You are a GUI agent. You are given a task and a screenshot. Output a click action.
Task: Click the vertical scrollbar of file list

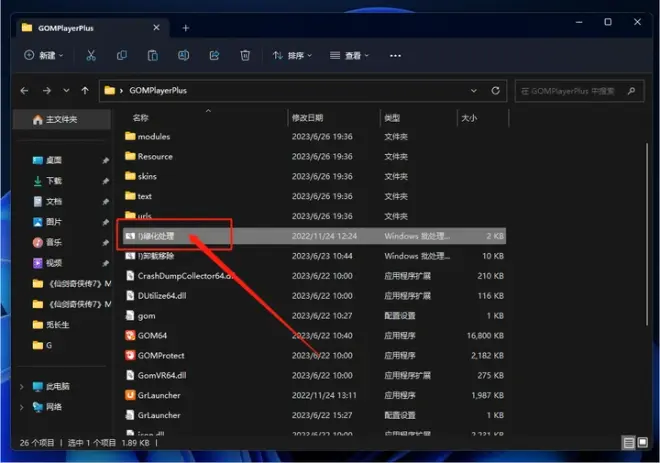(x=647, y=234)
